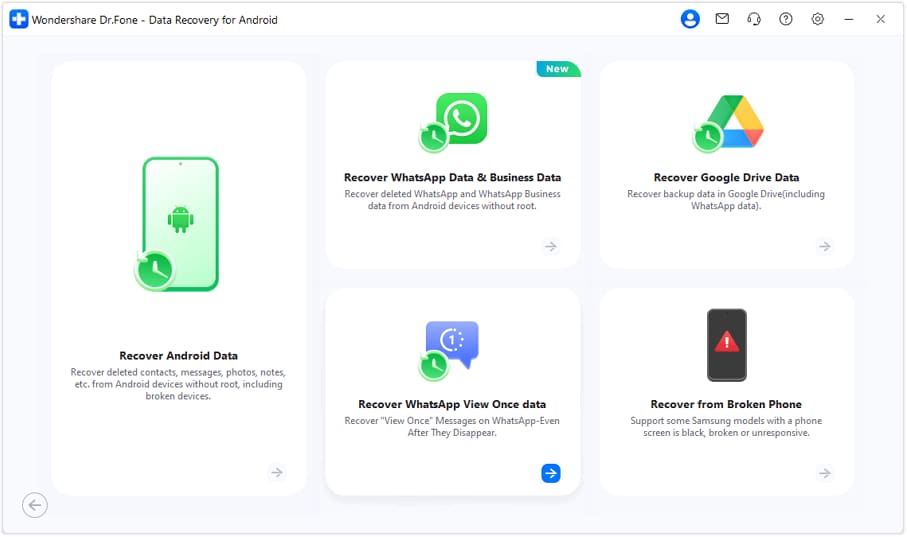Image resolution: width=907 pixels, height=537 pixels.
Task: Click 'Recover "View Once" Messages' description text
Action: coord(452,427)
